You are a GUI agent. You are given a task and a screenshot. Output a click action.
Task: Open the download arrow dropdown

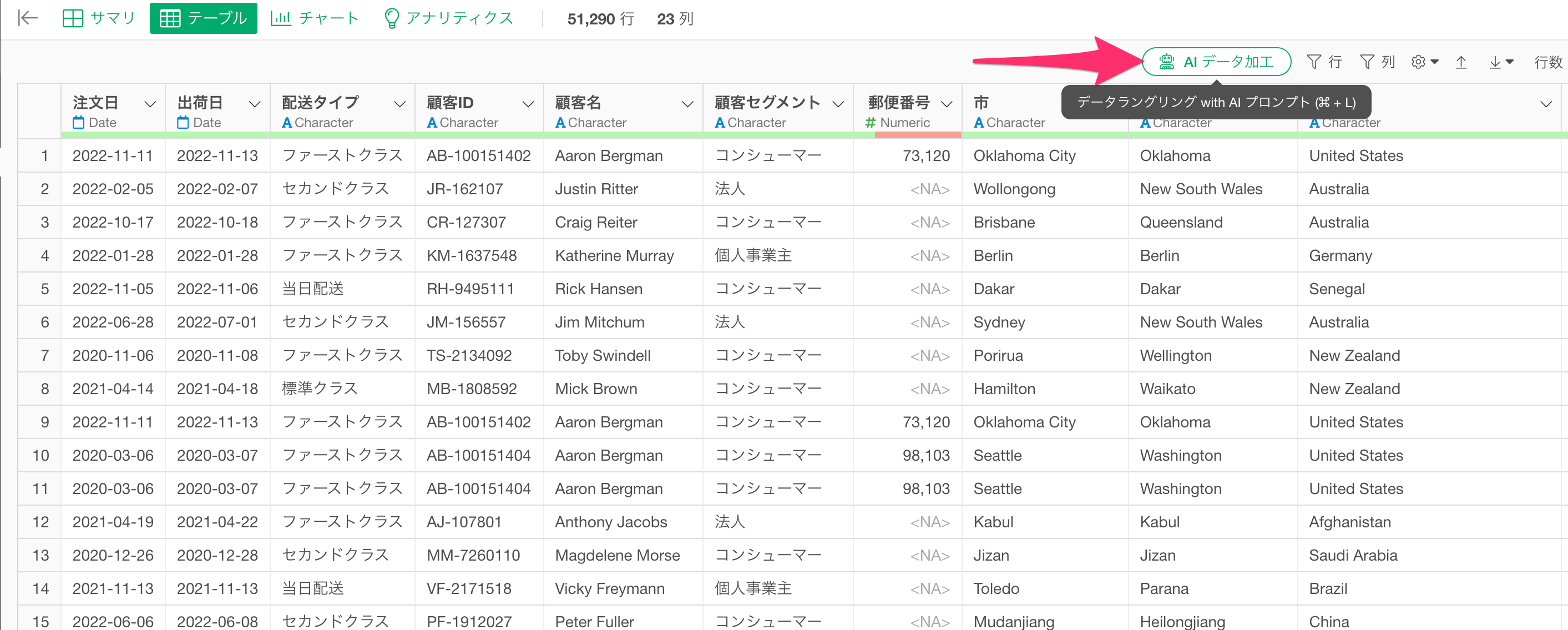pyautogui.click(x=1500, y=62)
